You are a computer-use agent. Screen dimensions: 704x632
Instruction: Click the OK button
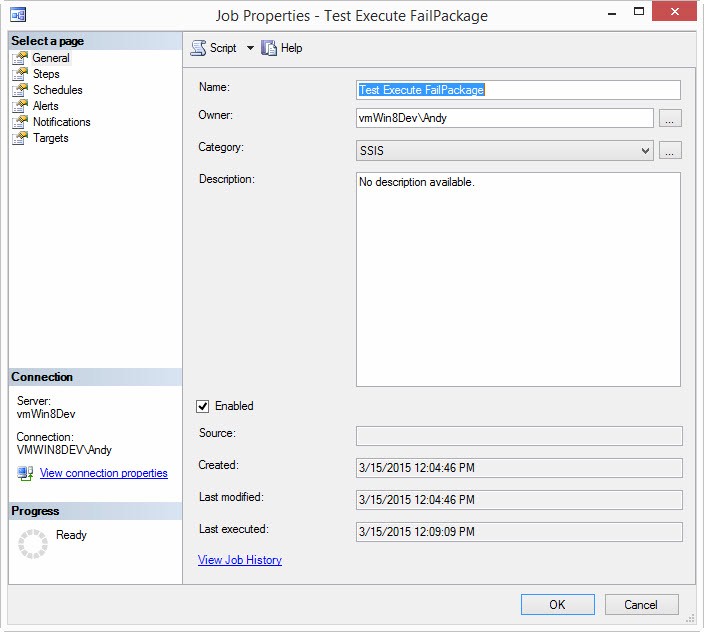(558, 605)
